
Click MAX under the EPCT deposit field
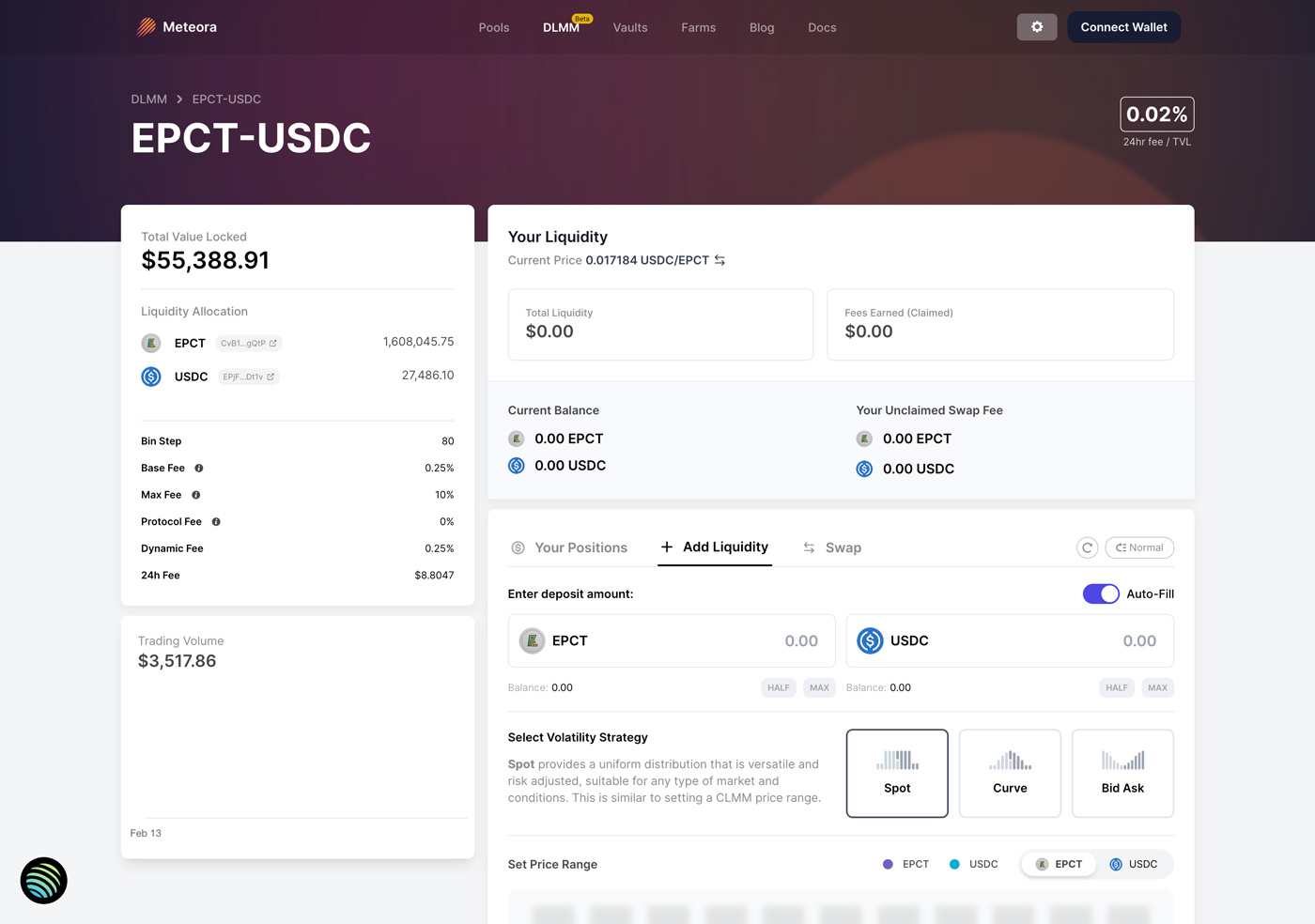[819, 687]
